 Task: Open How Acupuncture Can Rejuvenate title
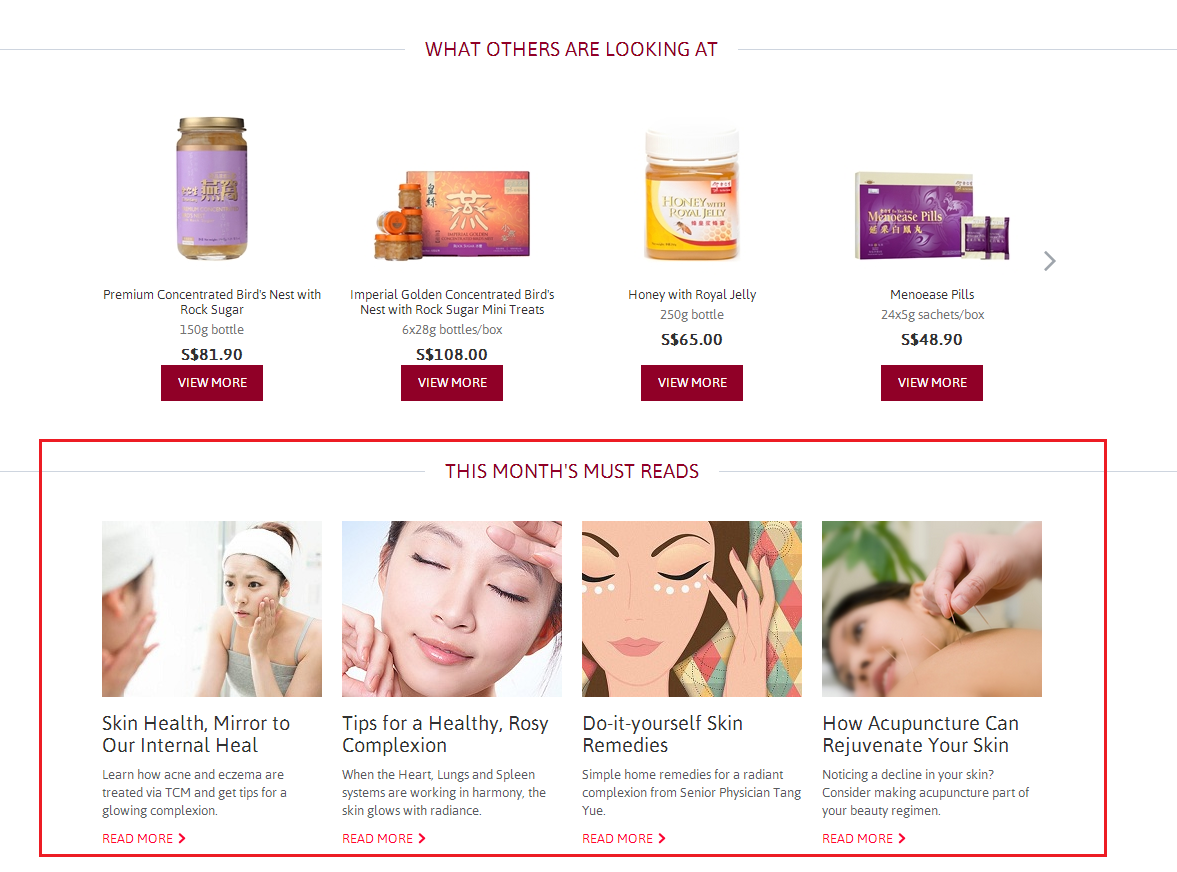click(x=920, y=734)
